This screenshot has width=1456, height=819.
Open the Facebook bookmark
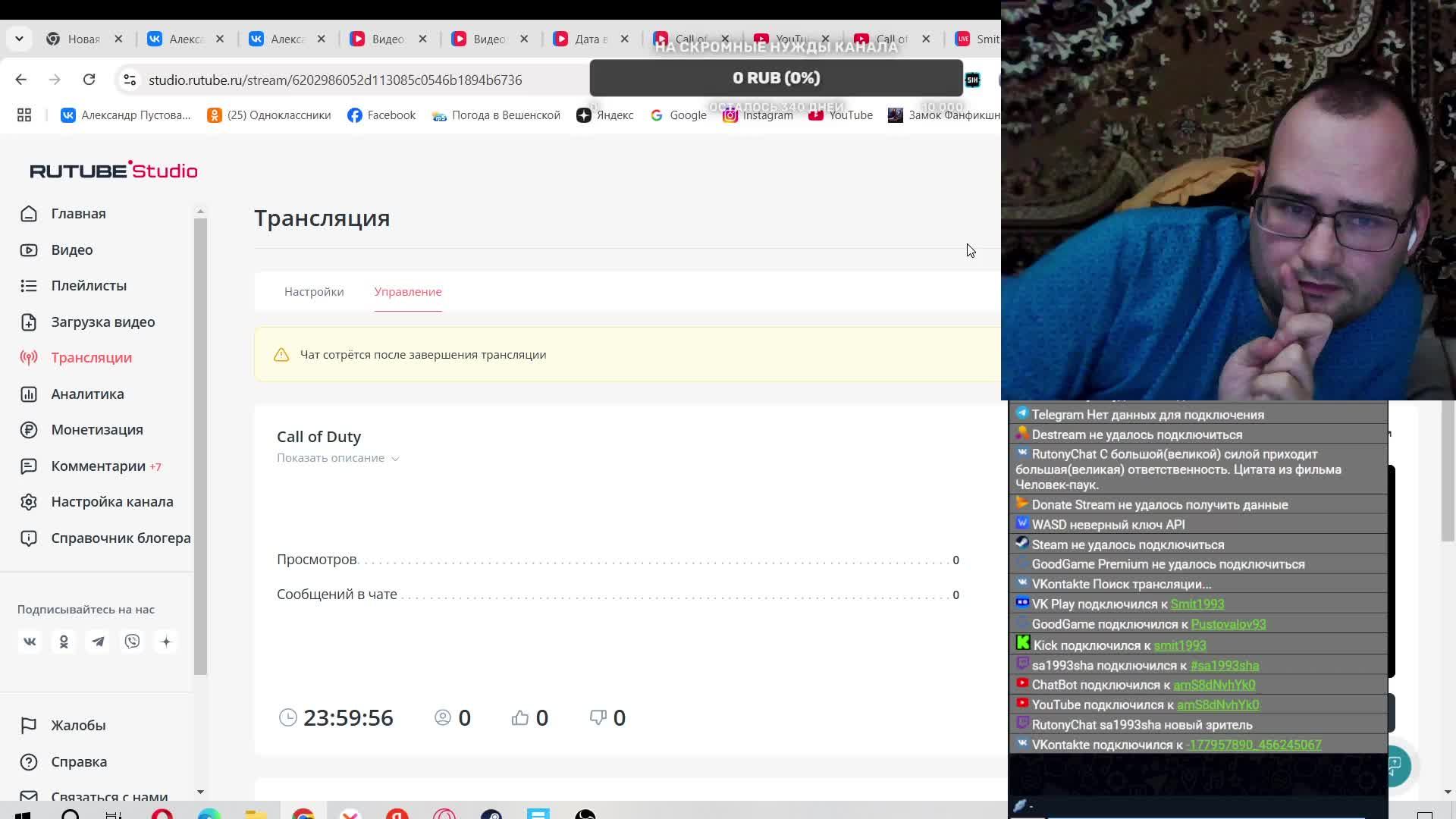pos(381,115)
